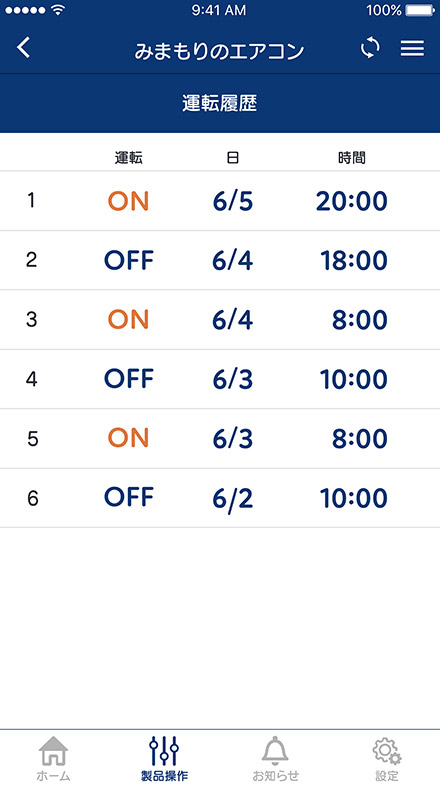Tap the みまもりのエアコン title

[219, 51]
